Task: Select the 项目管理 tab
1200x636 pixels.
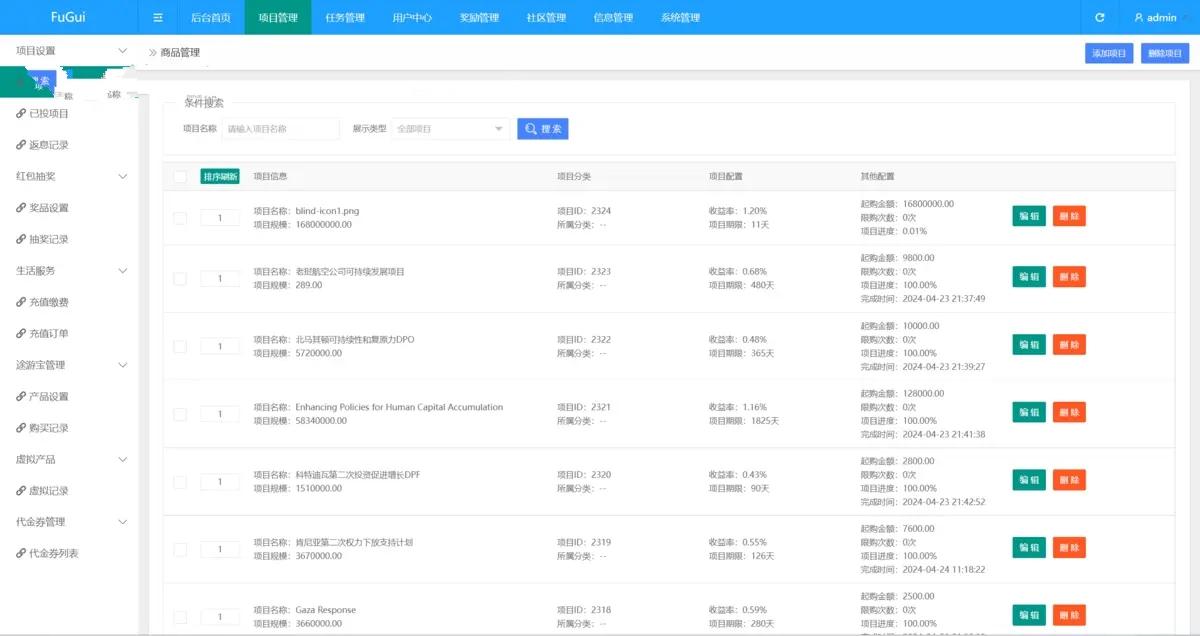Action: [278, 18]
